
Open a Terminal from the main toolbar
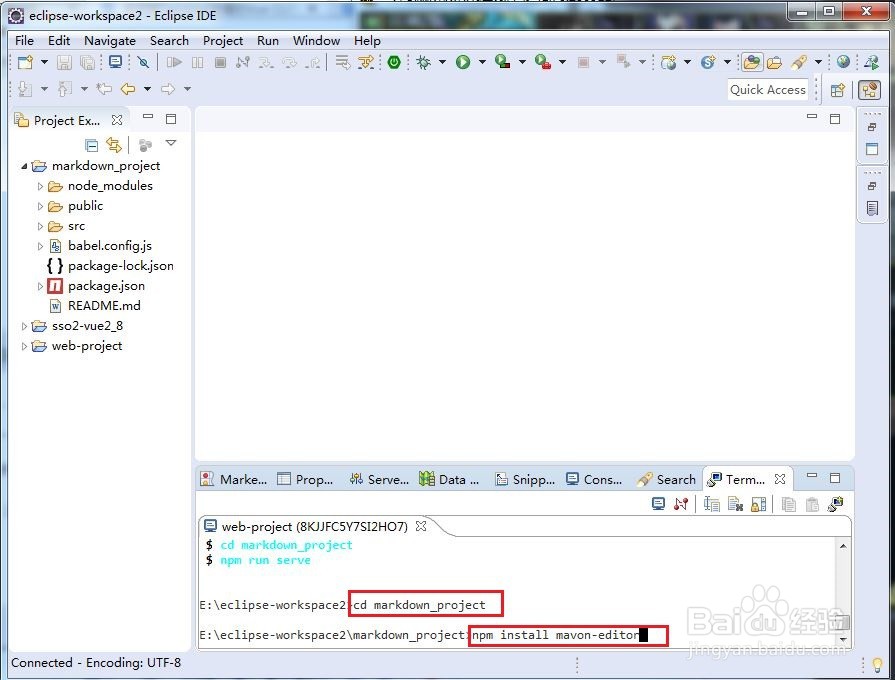point(115,62)
